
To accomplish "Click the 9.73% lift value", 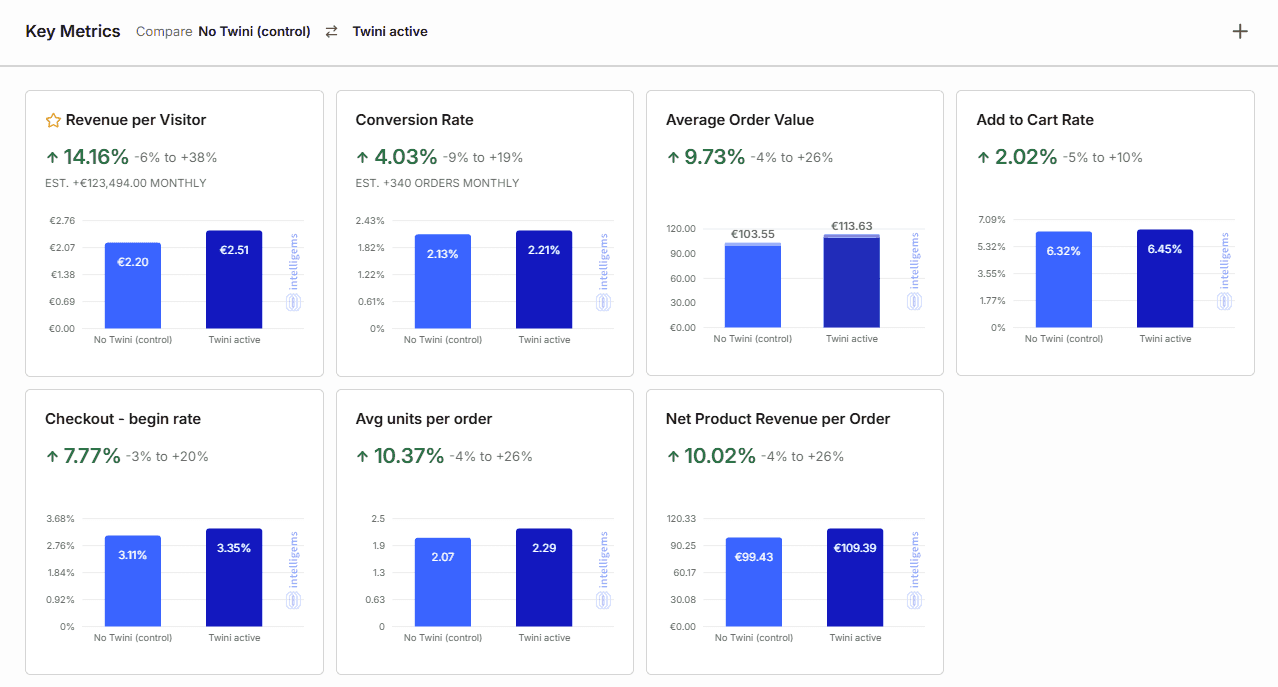I will [715, 157].
